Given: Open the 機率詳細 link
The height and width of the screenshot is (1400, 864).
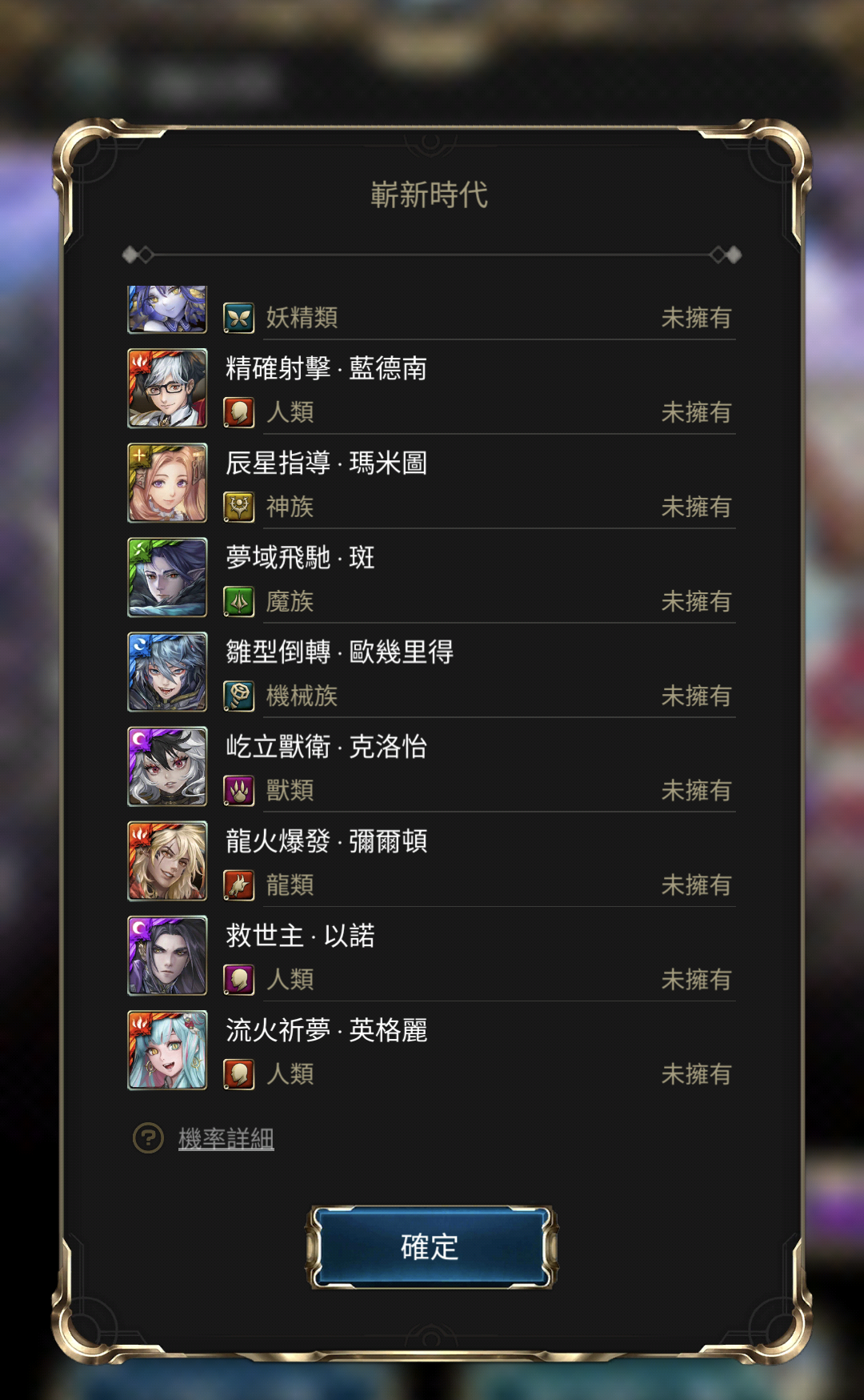Looking at the screenshot, I should [226, 1138].
